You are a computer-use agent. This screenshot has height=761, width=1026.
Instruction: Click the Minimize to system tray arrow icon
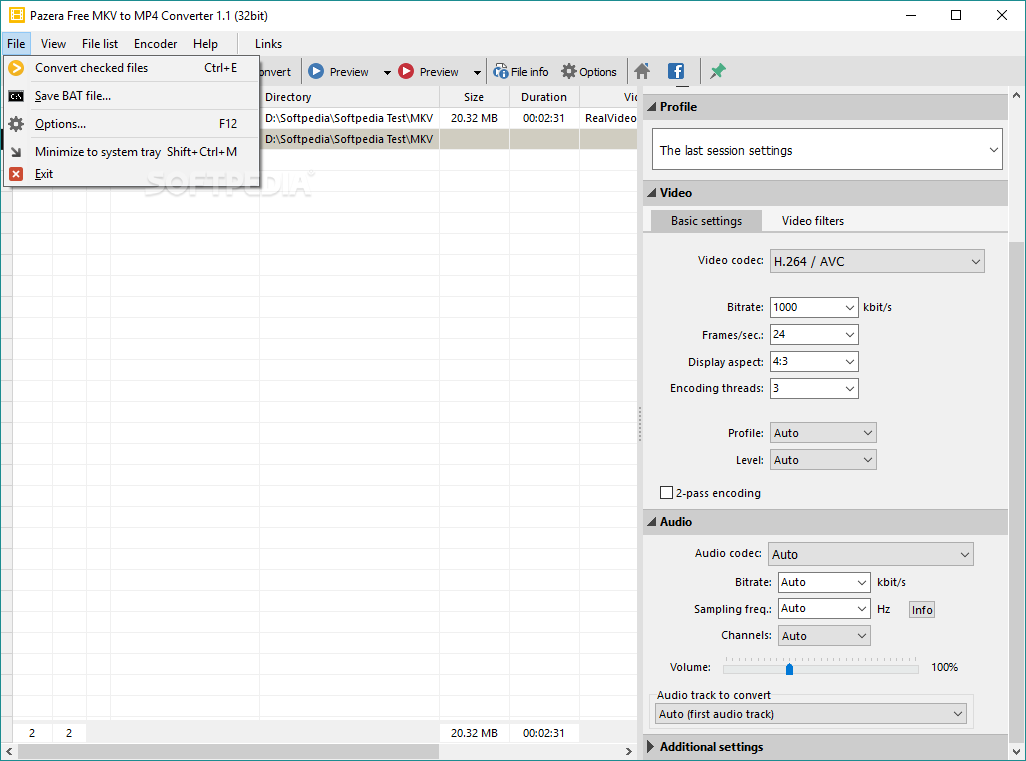point(16,152)
